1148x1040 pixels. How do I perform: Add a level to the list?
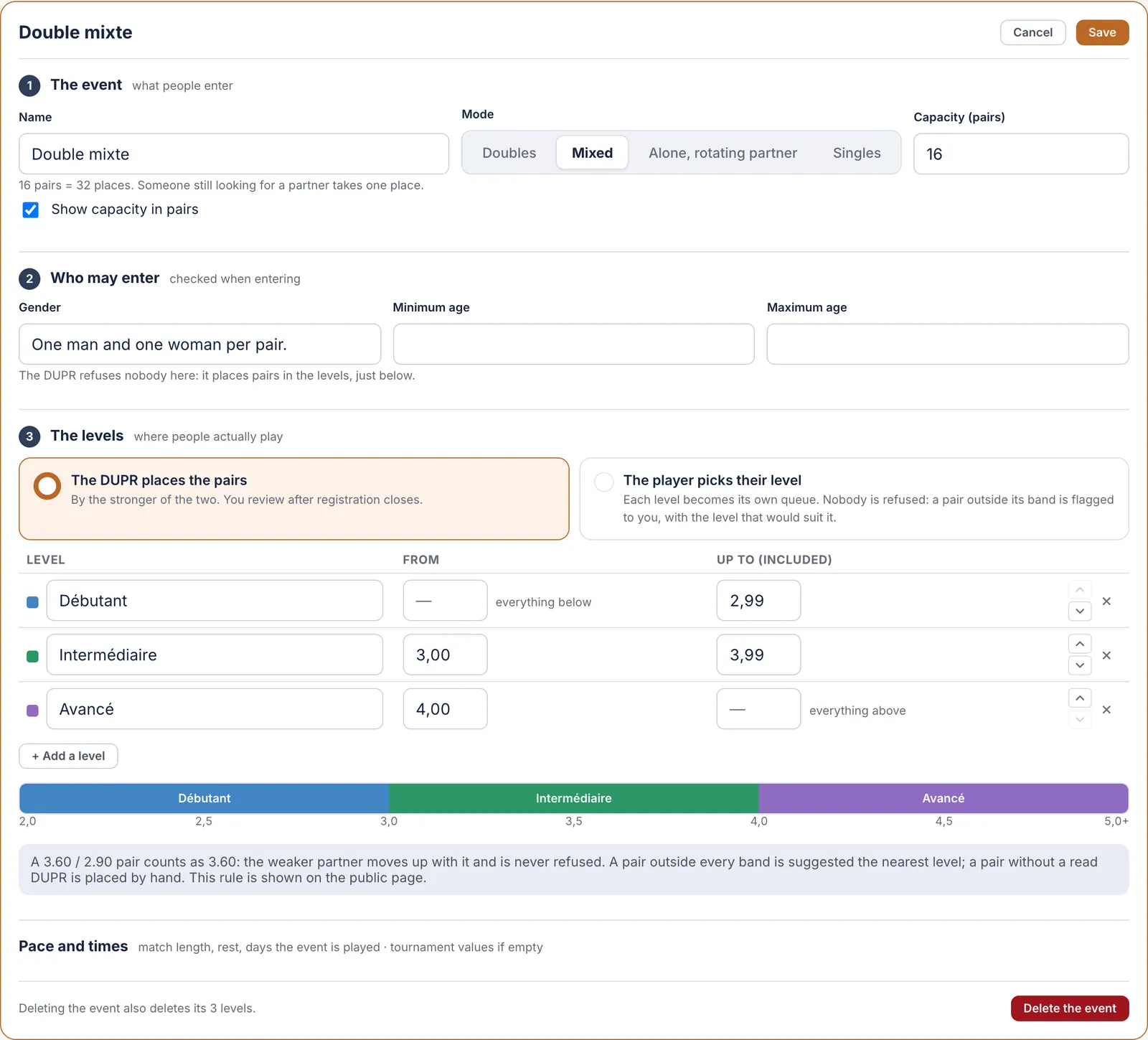[68, 756]
